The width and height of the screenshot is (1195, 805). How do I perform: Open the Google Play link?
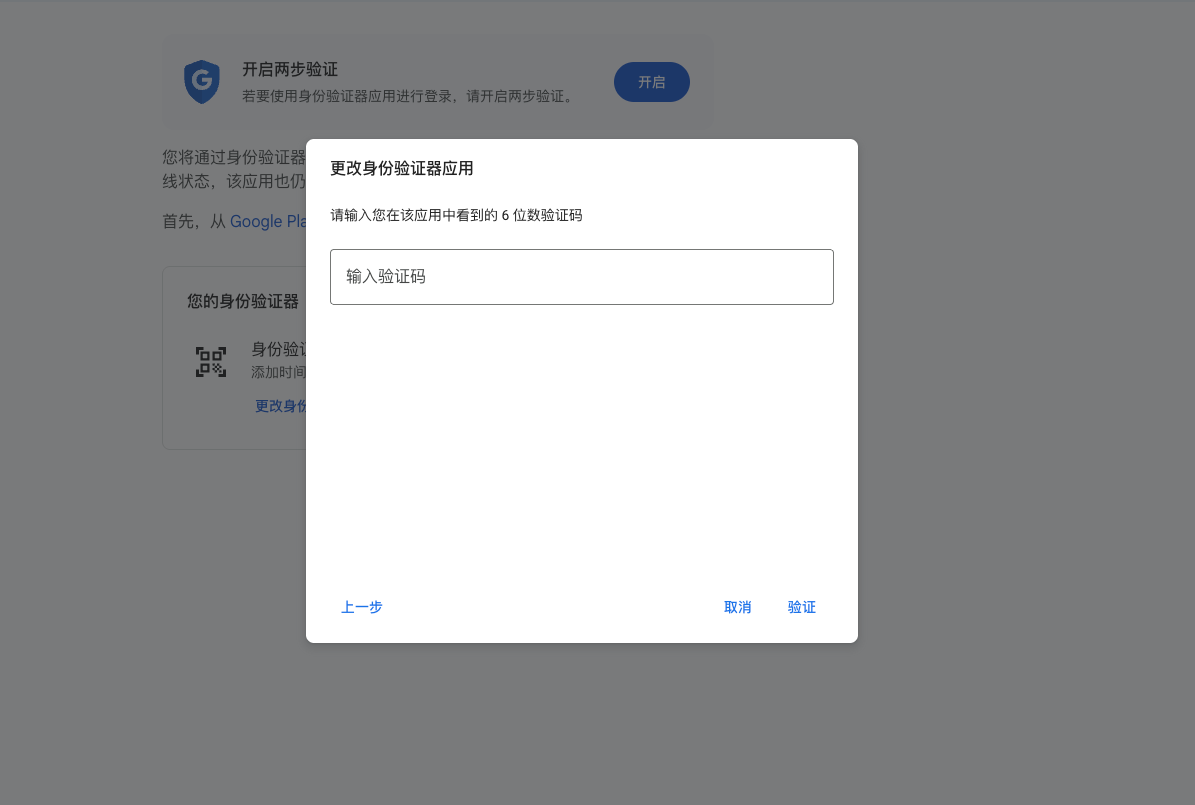268,221
